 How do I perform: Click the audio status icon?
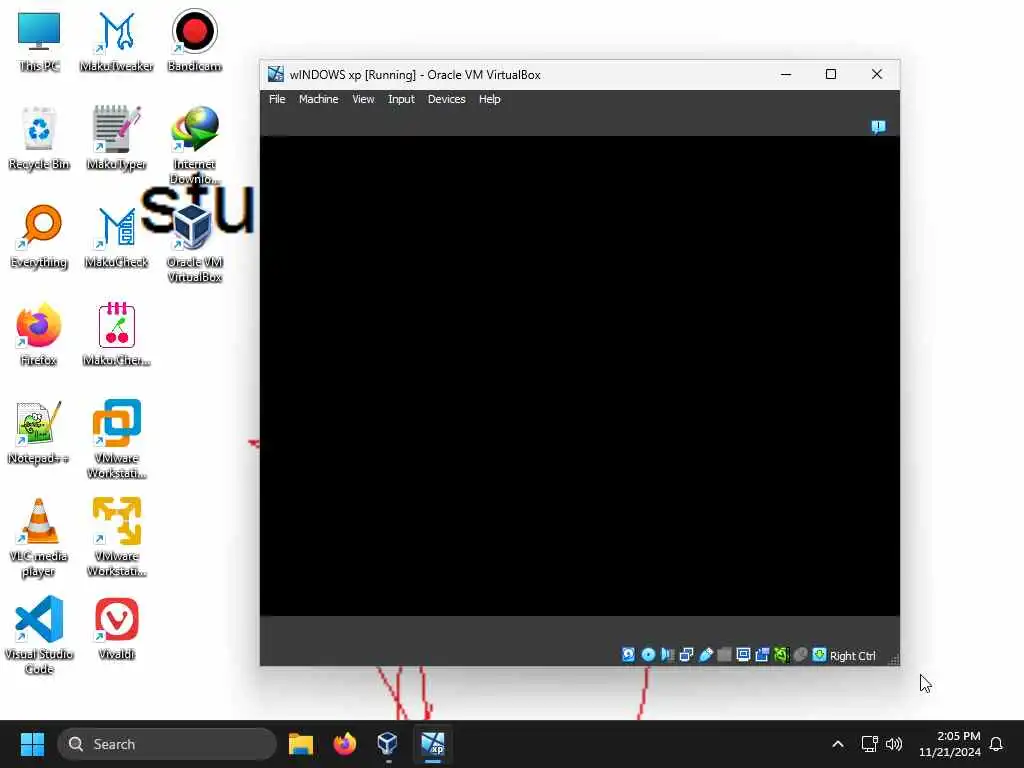point(667,654)
